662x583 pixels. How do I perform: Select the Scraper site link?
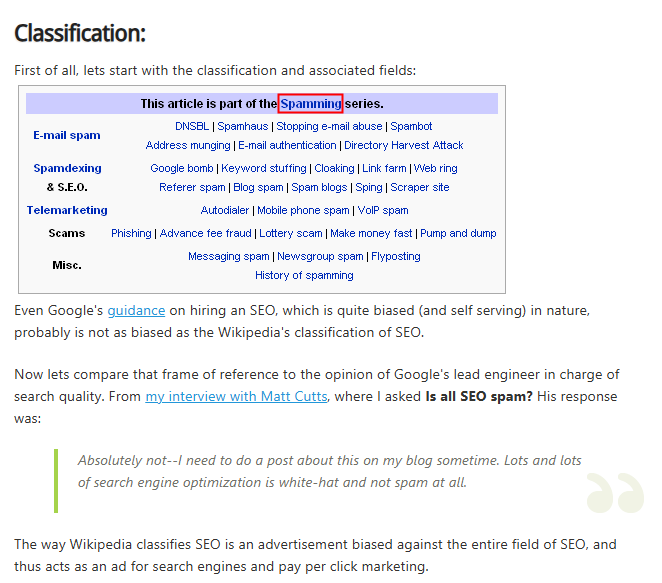[419, 187]
